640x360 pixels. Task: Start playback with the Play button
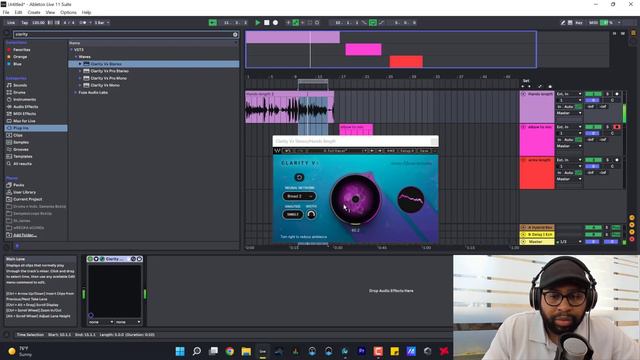point(258,22)
